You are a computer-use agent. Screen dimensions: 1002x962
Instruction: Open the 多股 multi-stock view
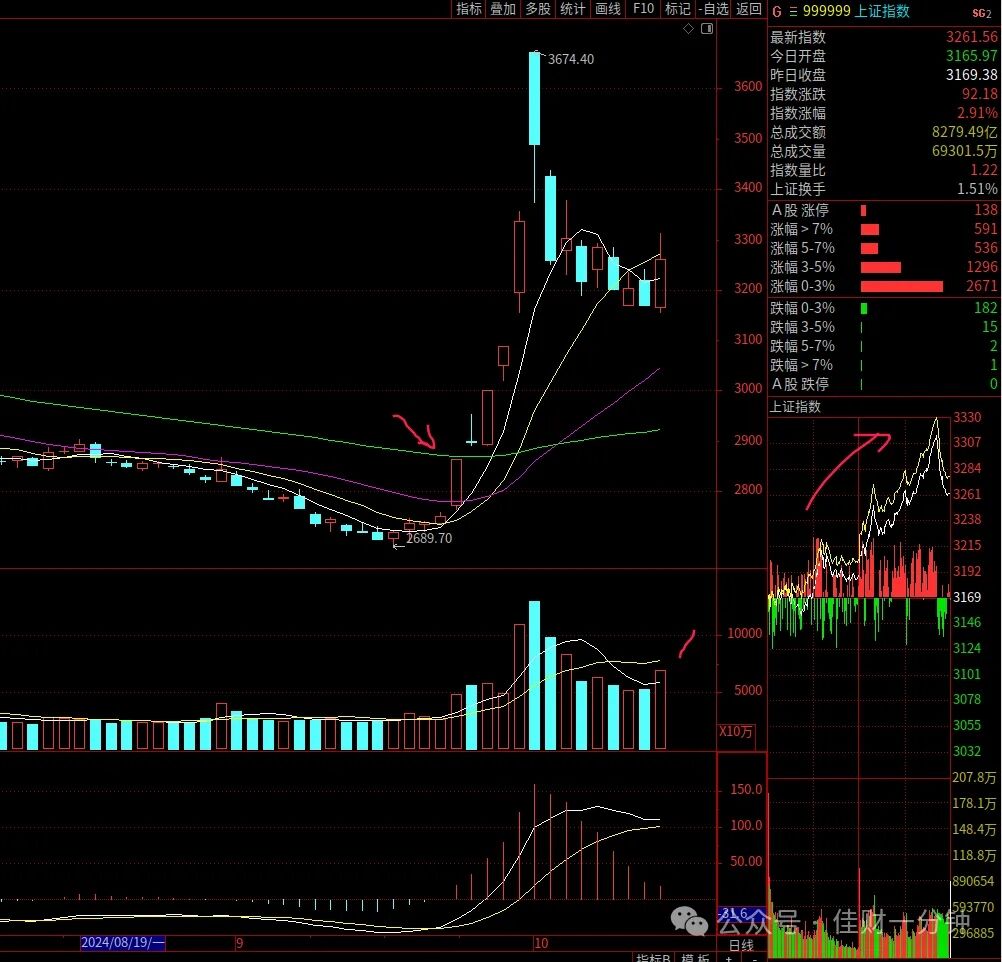[x=538, y=9]
